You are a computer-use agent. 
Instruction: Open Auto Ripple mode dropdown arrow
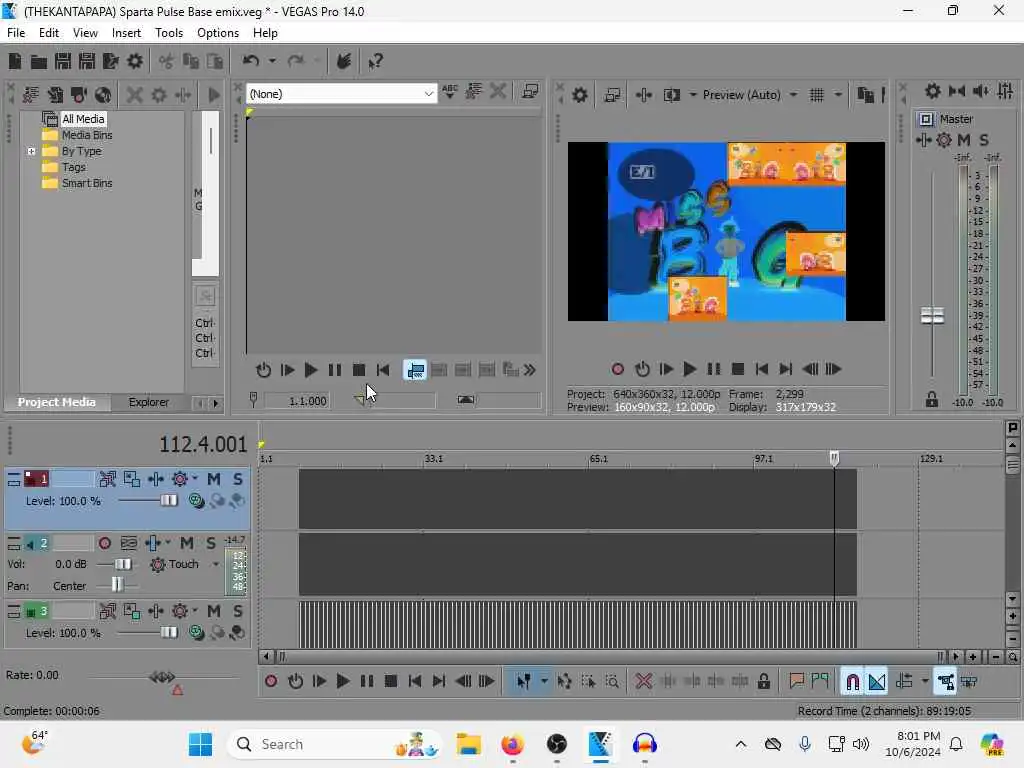[x=925, y=682]
